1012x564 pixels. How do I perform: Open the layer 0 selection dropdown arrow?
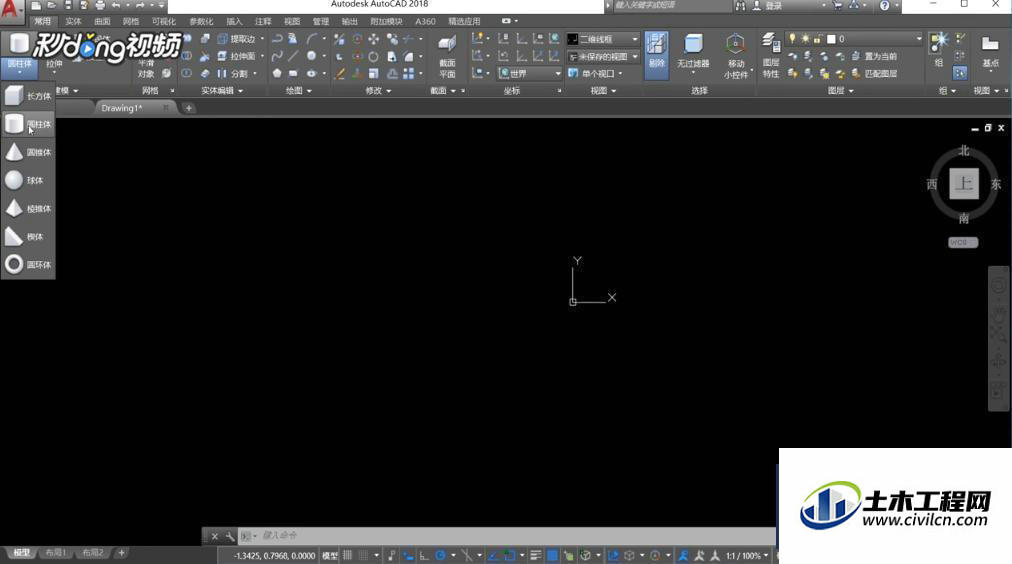click(918, 39)
